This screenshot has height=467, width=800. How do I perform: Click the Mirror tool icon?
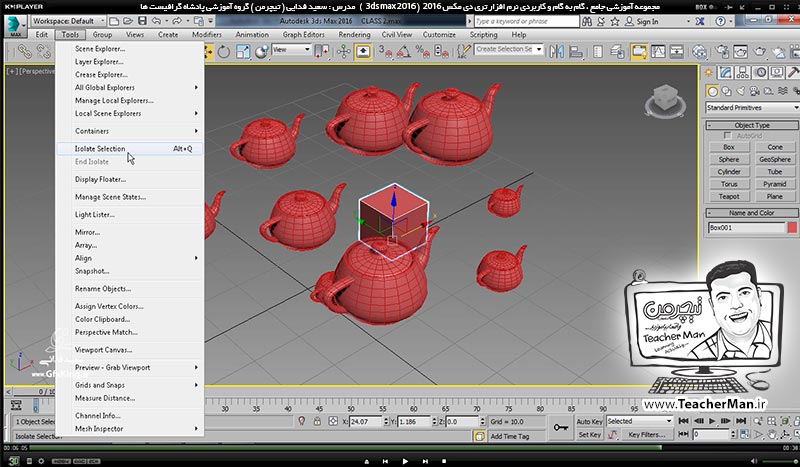point(557,52)
